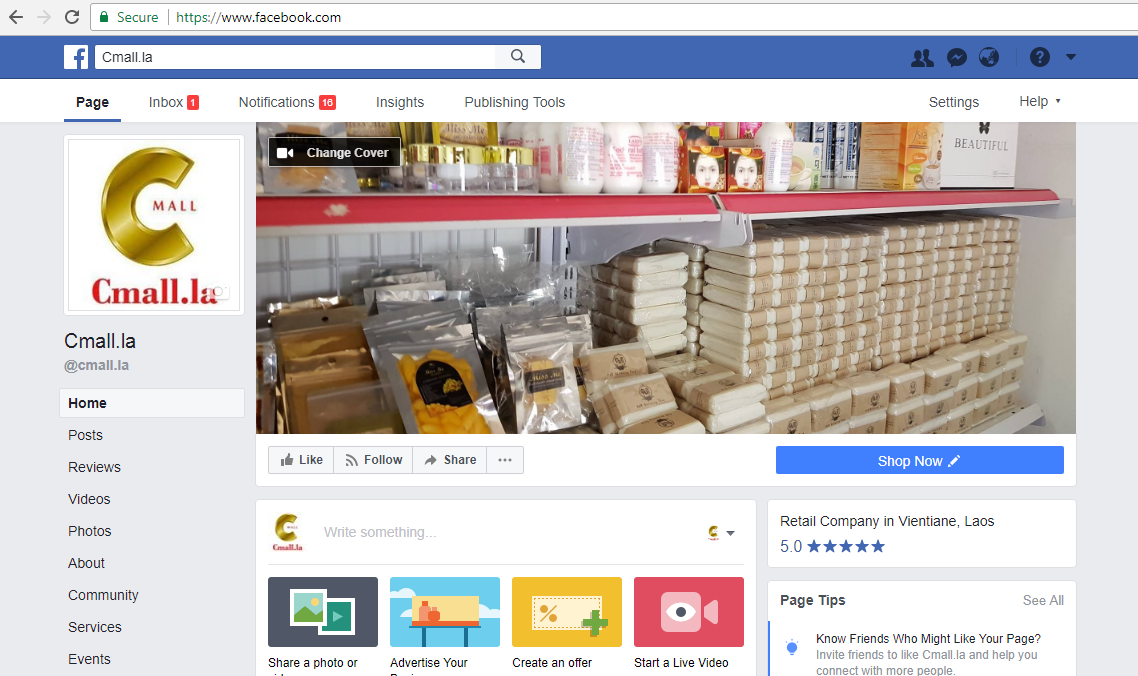Click the "Page Tips" heading text

click(812, 600)
